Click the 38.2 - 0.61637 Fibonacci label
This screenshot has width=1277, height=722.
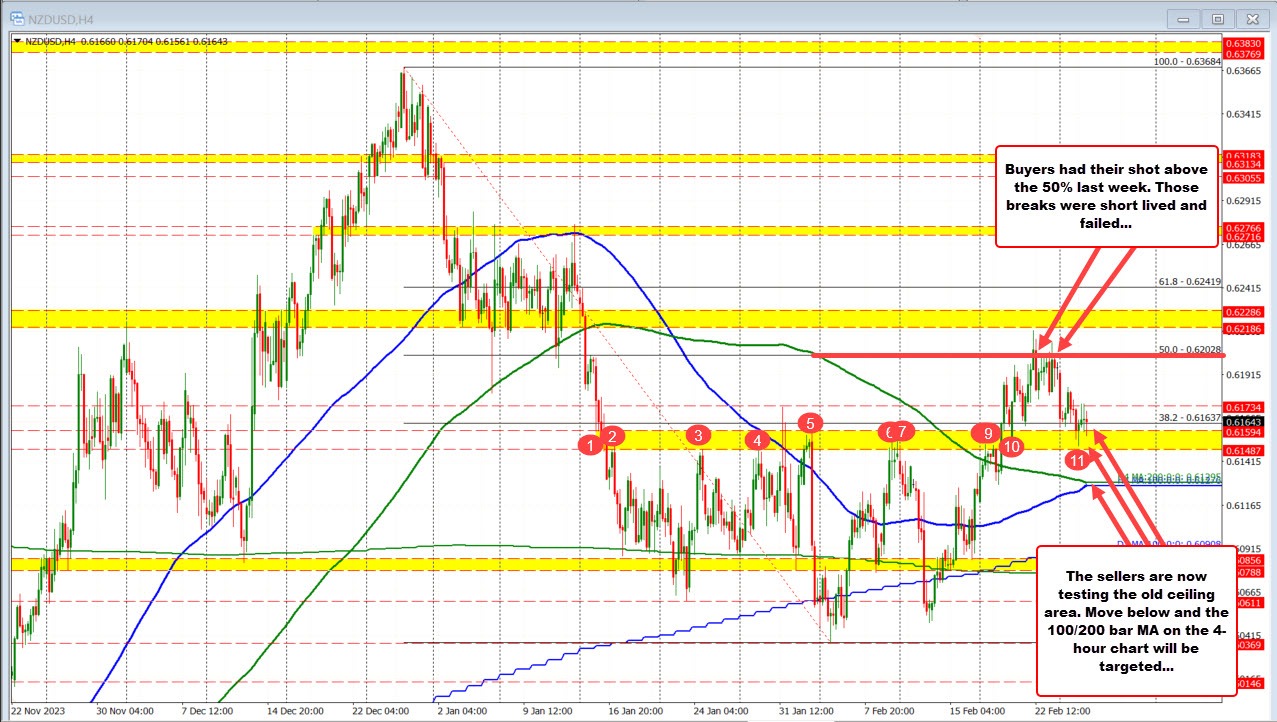click(1188, 417)
